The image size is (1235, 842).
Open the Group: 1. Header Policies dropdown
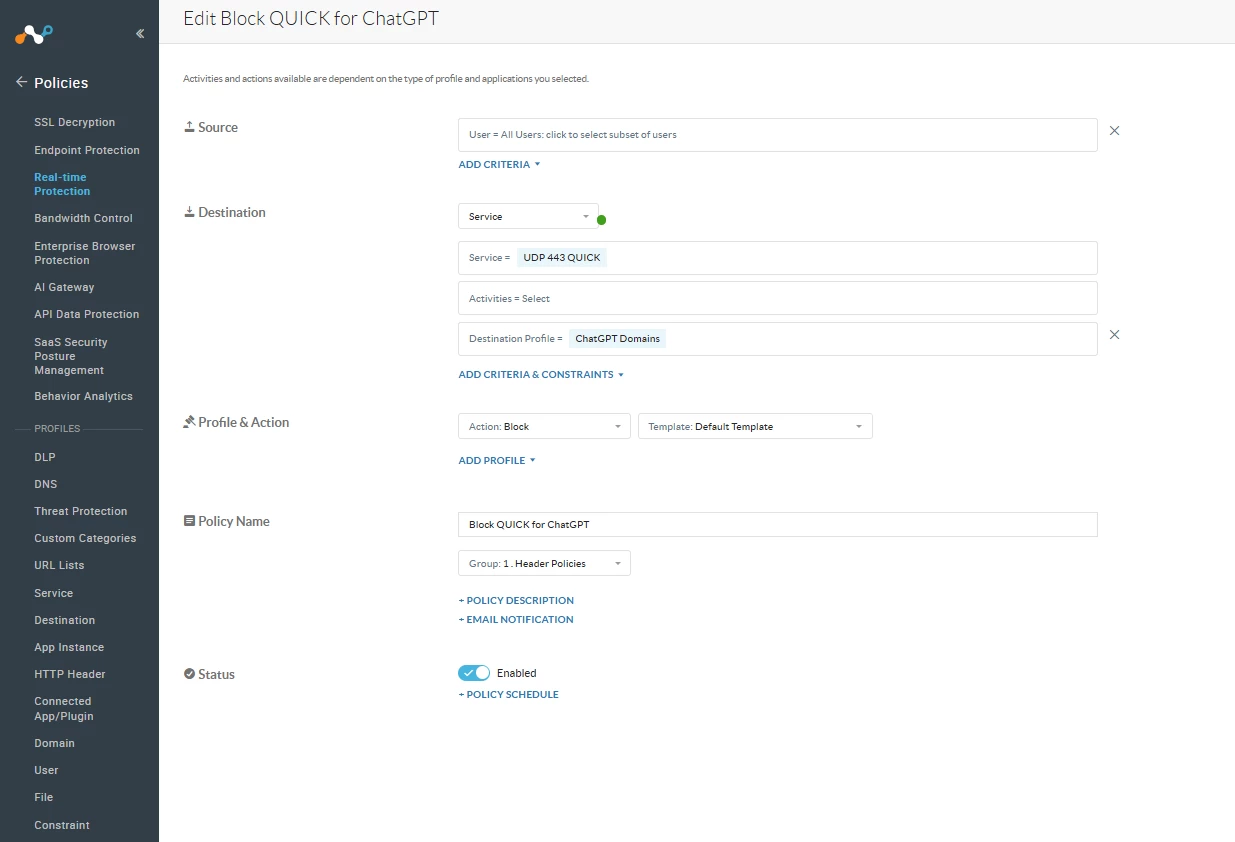pyautogui.click(x=544, y=563)
